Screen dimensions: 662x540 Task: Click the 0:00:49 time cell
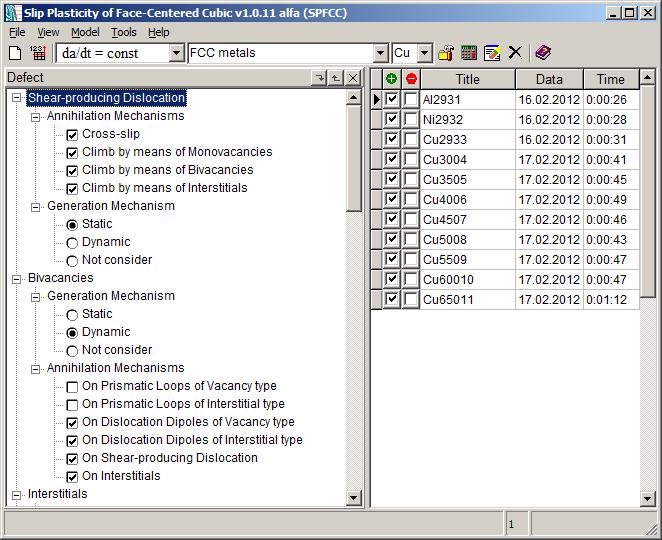[611, 199]
